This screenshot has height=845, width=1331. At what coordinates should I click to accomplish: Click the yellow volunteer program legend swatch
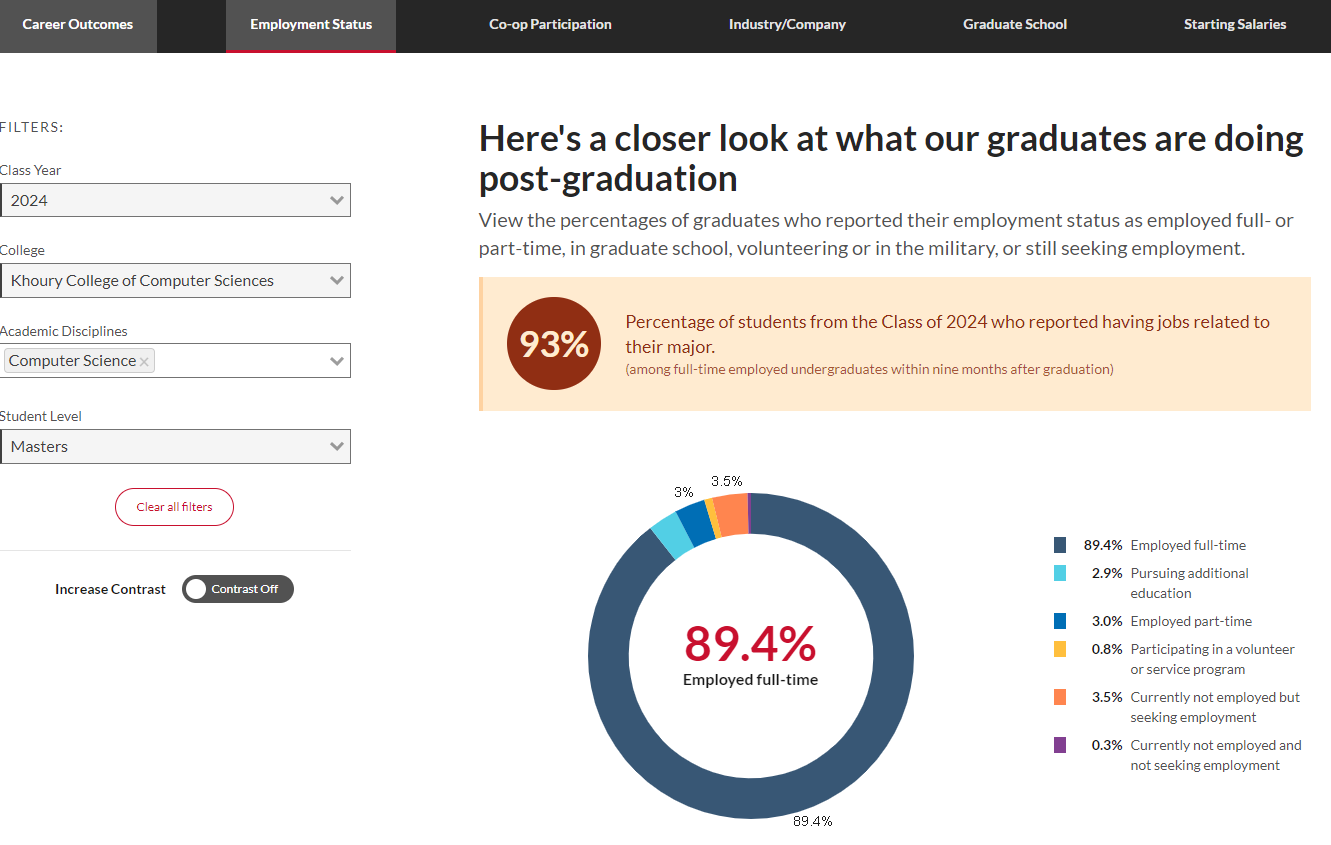[x=1059, y=649]
